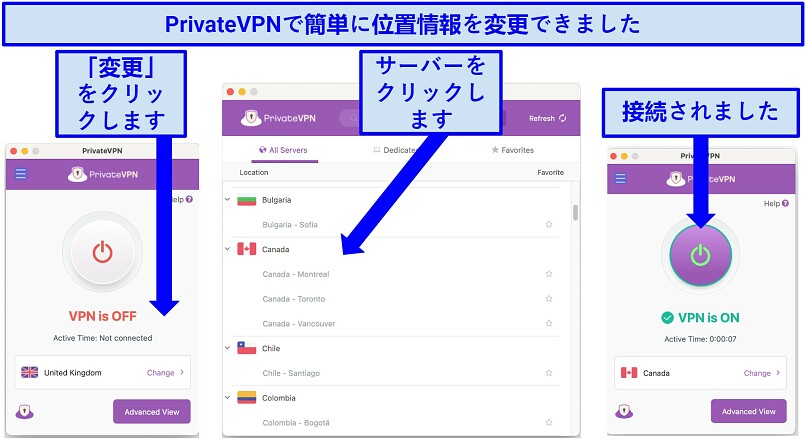Collapse the Chile server group
Viewport: 806px width, 439px height.
point(227,348)
